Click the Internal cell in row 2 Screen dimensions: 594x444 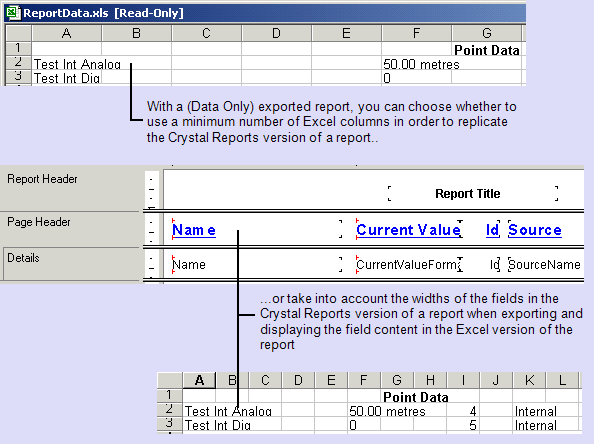pos(536,411)
